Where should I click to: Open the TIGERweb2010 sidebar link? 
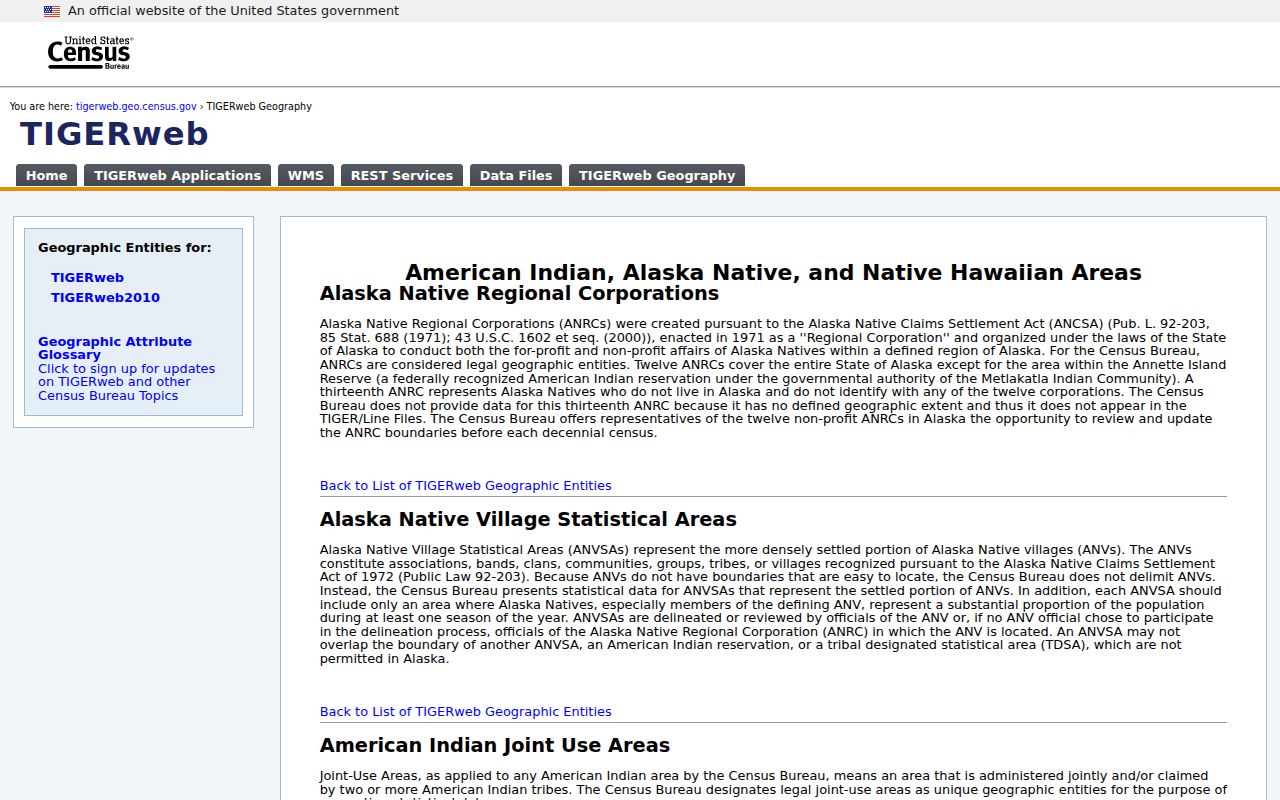(x=105, y=298)
